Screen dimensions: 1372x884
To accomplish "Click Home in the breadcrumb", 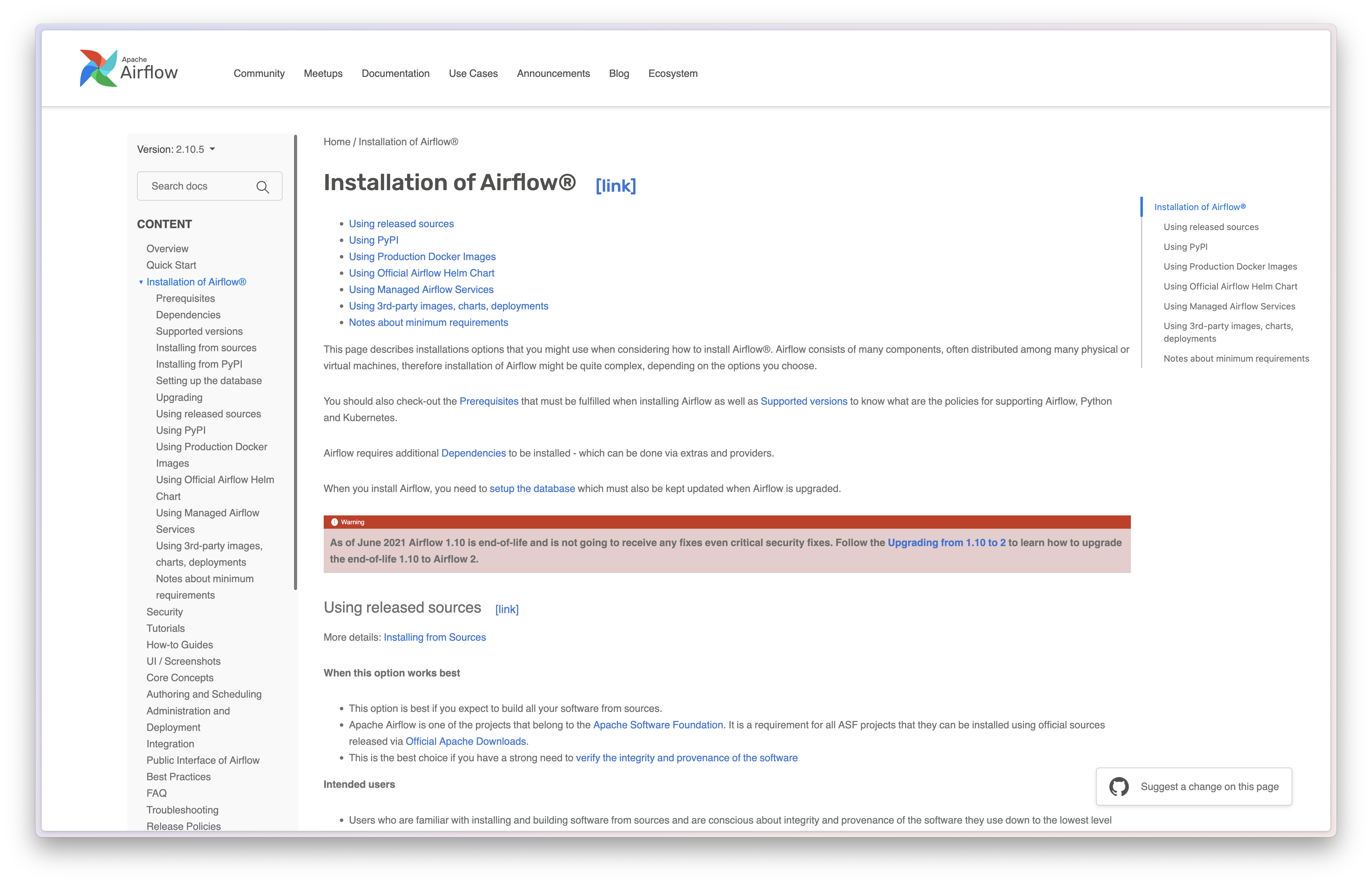I will click(x=336, y=142).
